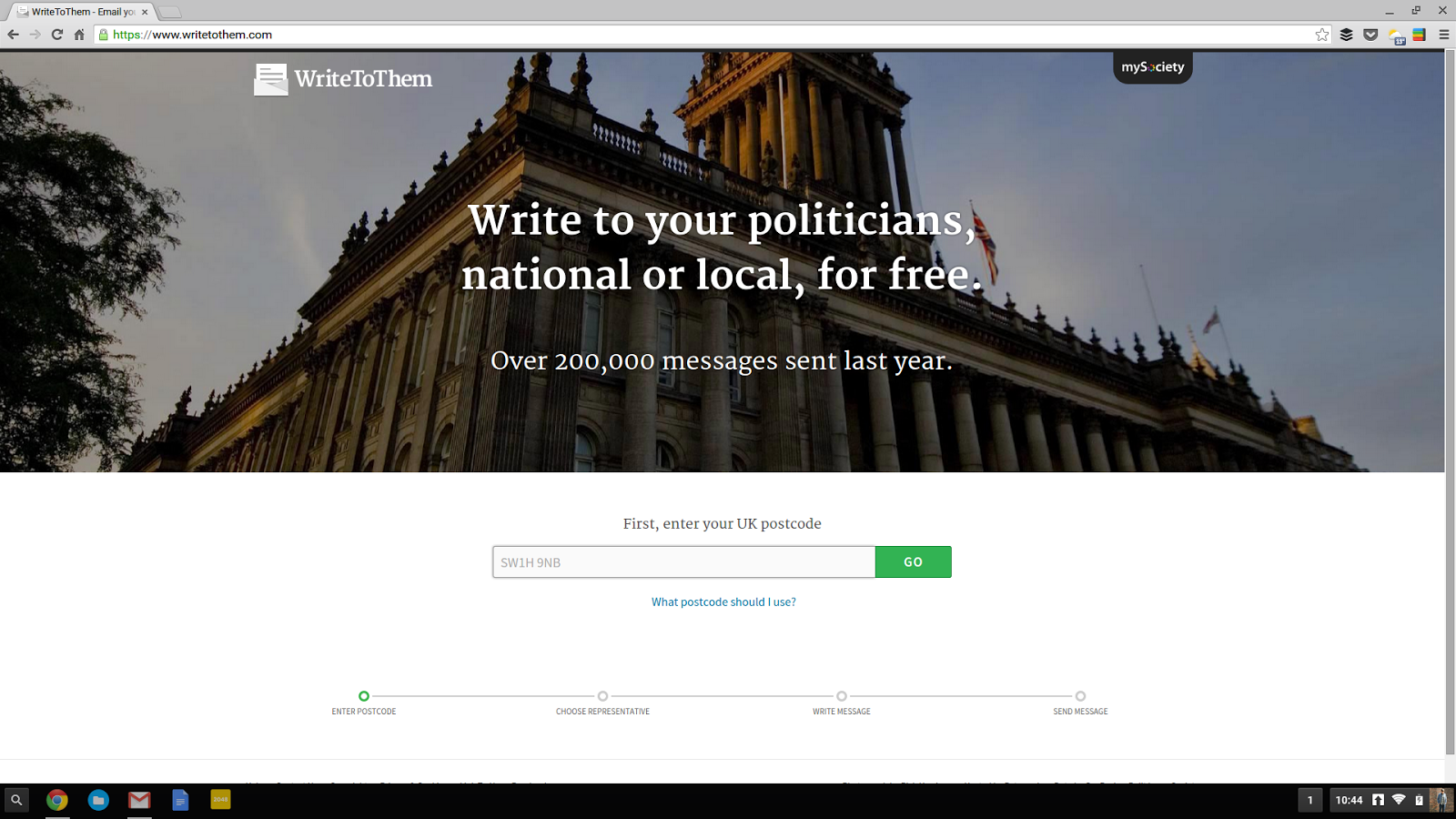Reload the page with the refresh icon

(56, 35)
